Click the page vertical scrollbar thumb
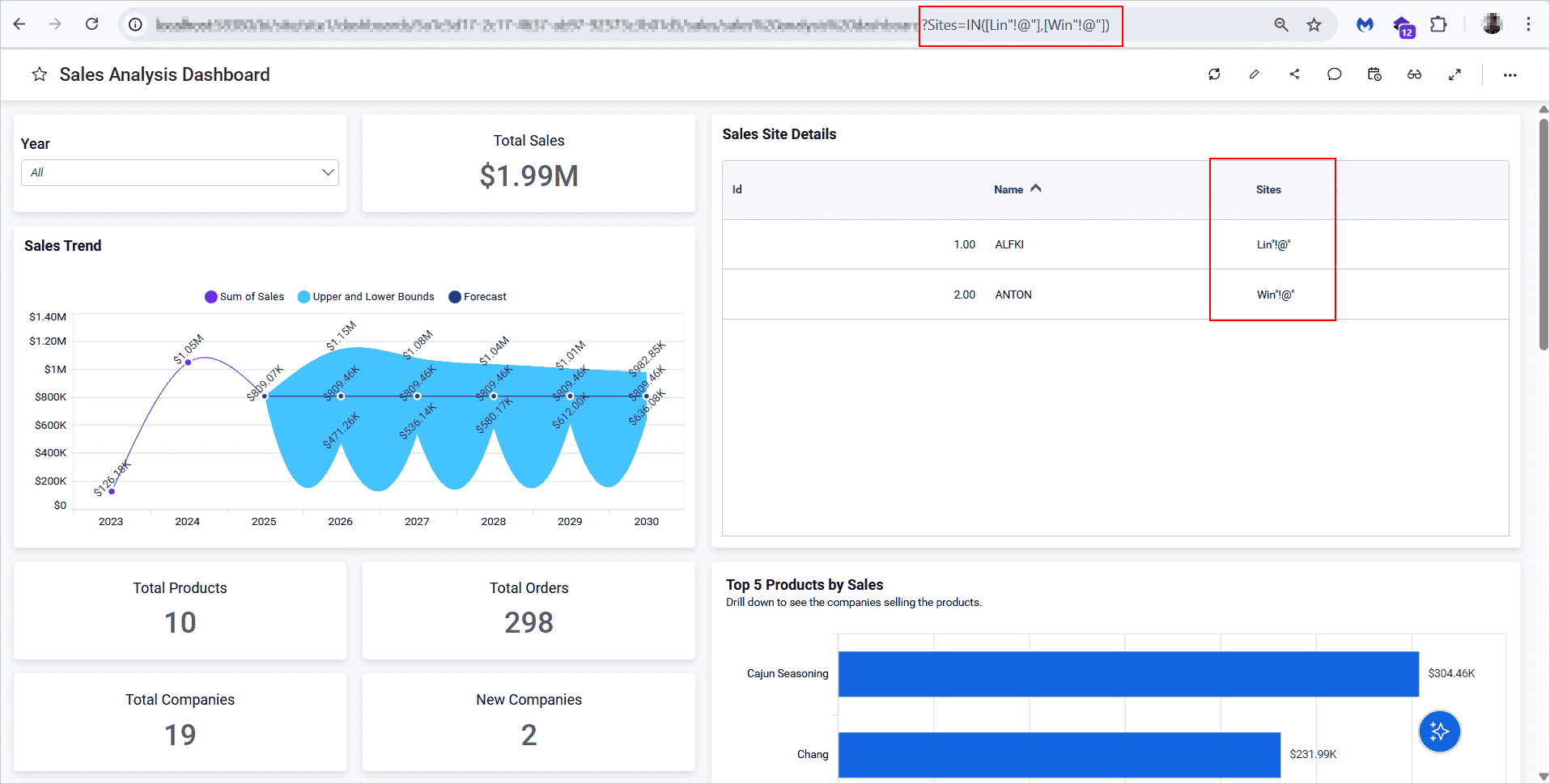This screenshot has height=784, width=1550. 1544,235
